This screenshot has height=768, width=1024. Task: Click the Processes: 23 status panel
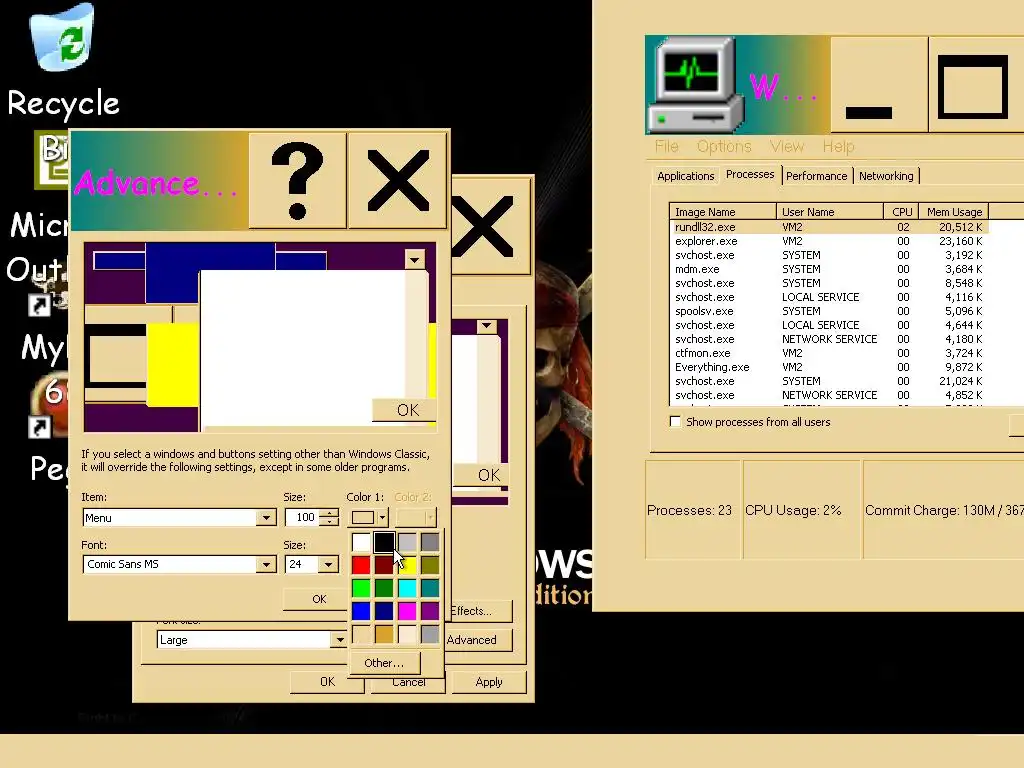pos(693,510)
